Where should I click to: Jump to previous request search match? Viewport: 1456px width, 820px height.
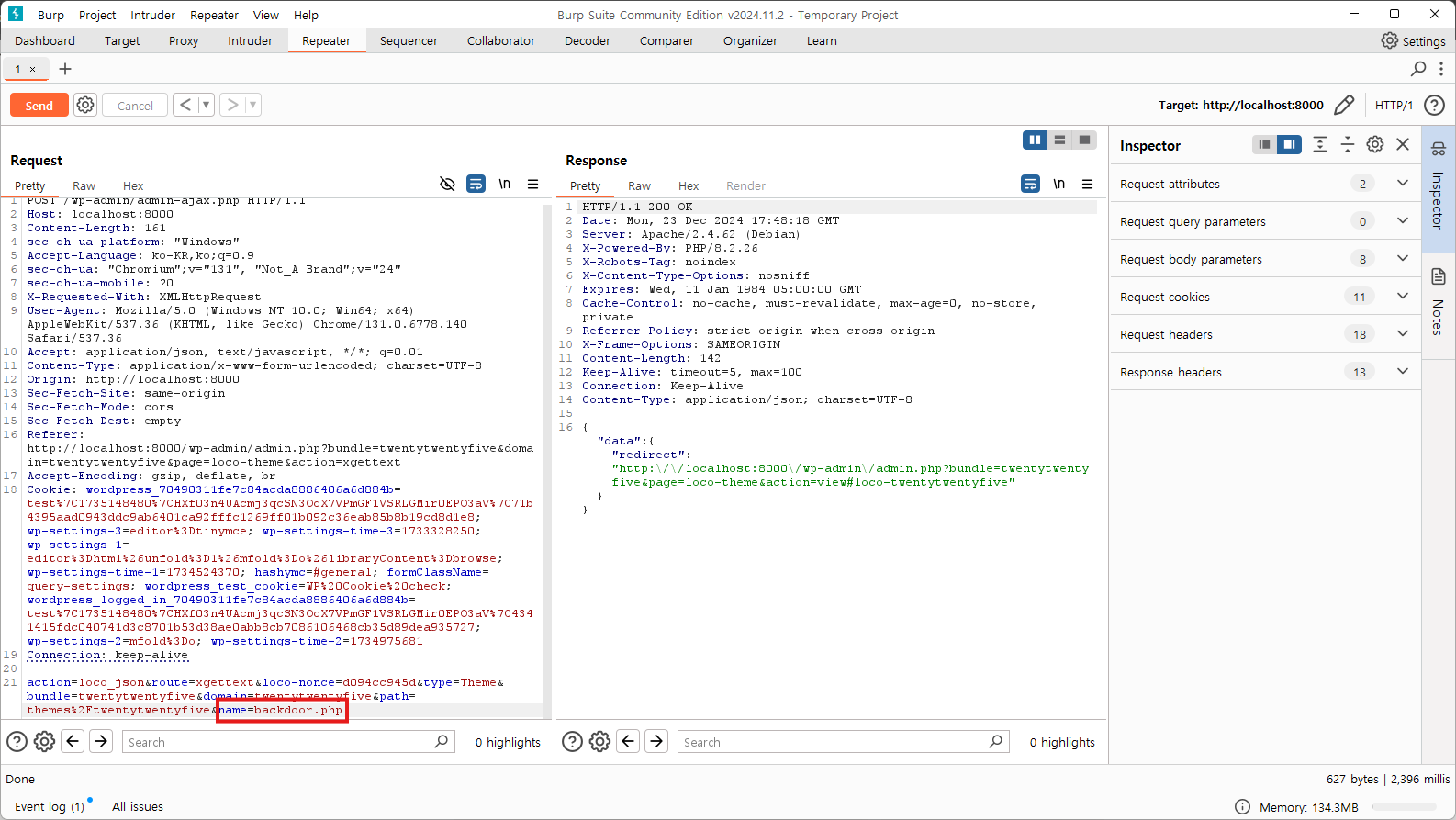73,741
